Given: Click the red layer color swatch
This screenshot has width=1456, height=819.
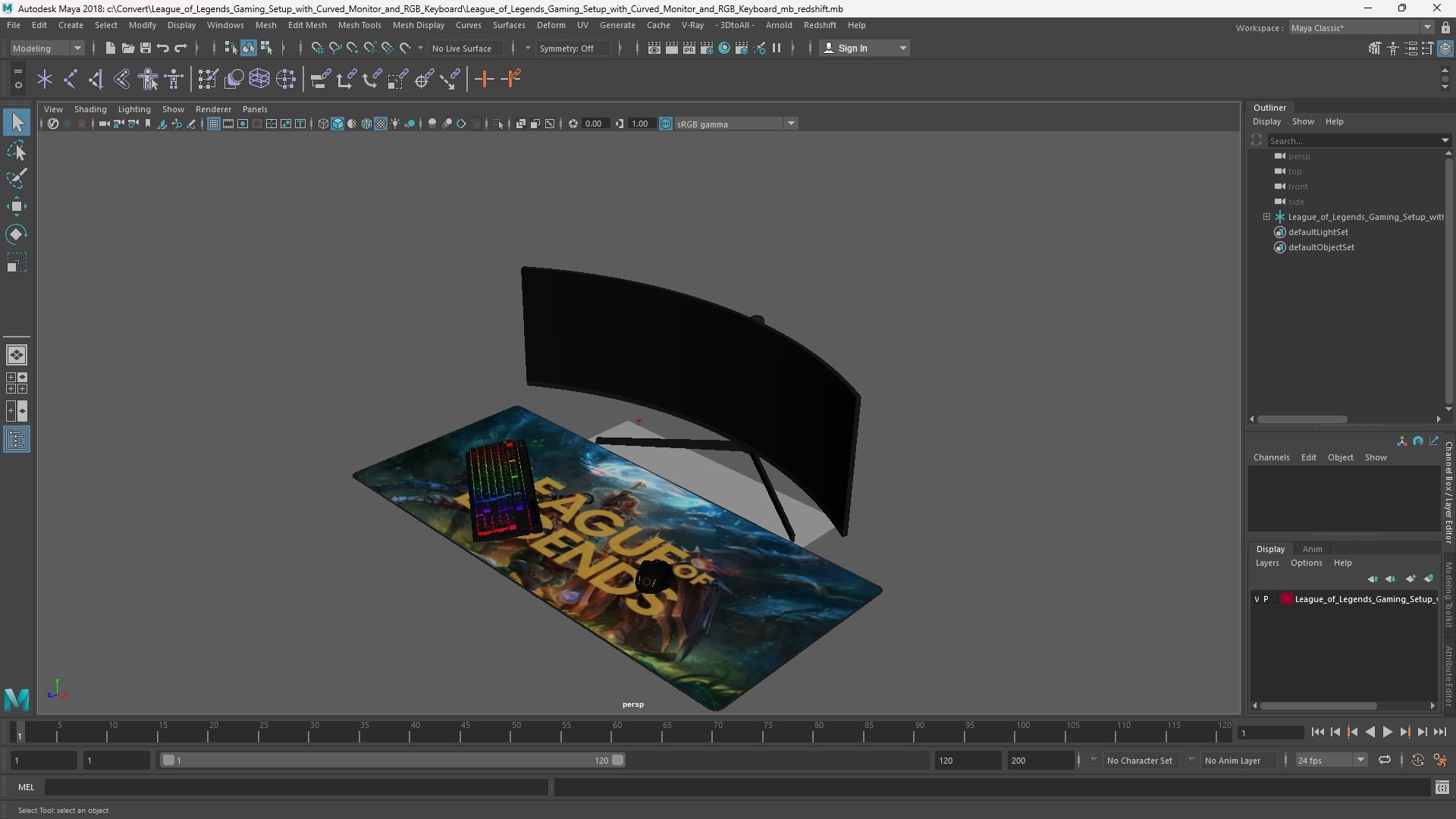Looking at the screenshot, I should pyautogui.click(x=1286, y=599).
